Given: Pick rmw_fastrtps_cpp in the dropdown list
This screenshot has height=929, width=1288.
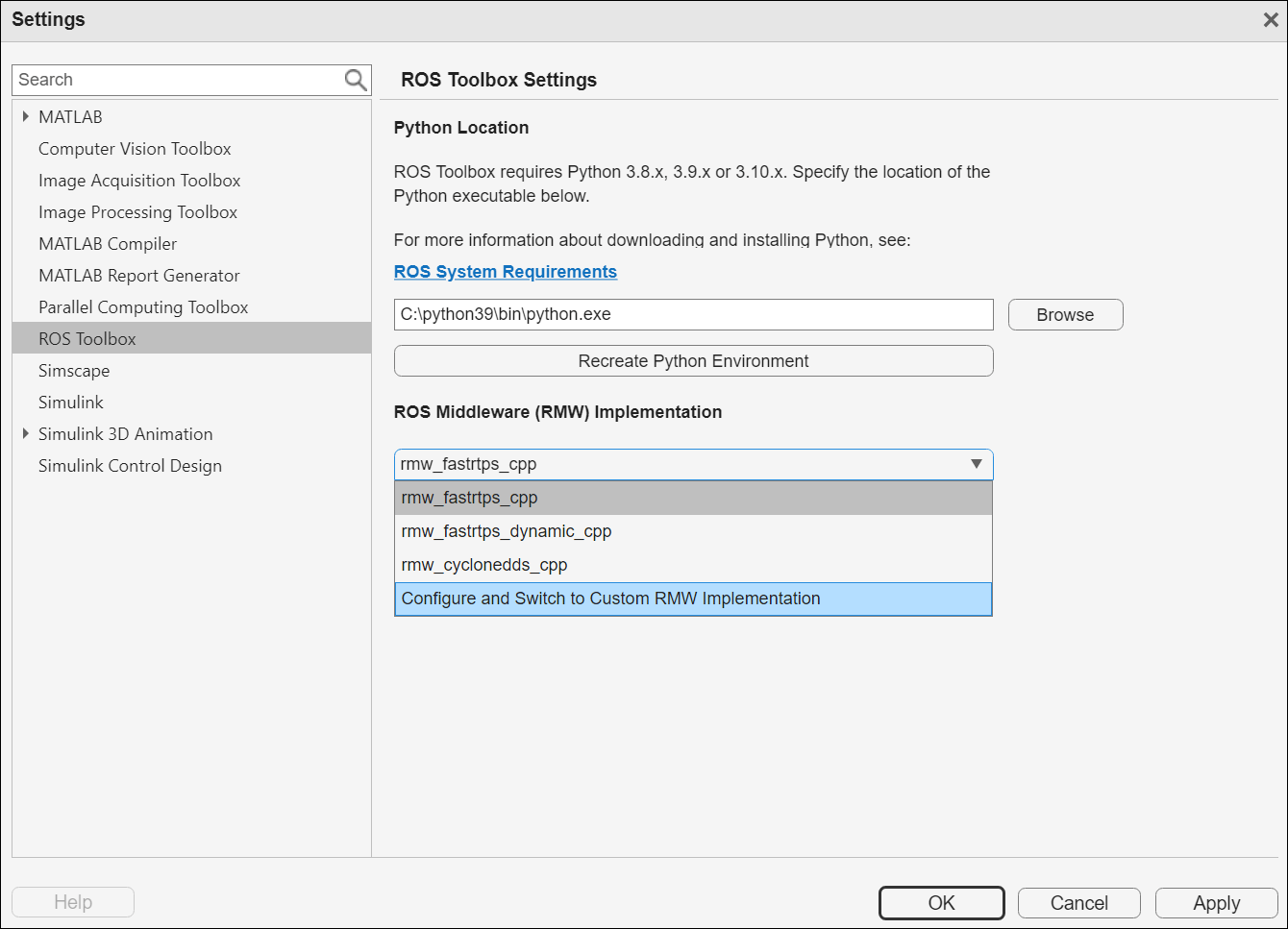Looking at the screenshot, I should click(x=469, y=498).
